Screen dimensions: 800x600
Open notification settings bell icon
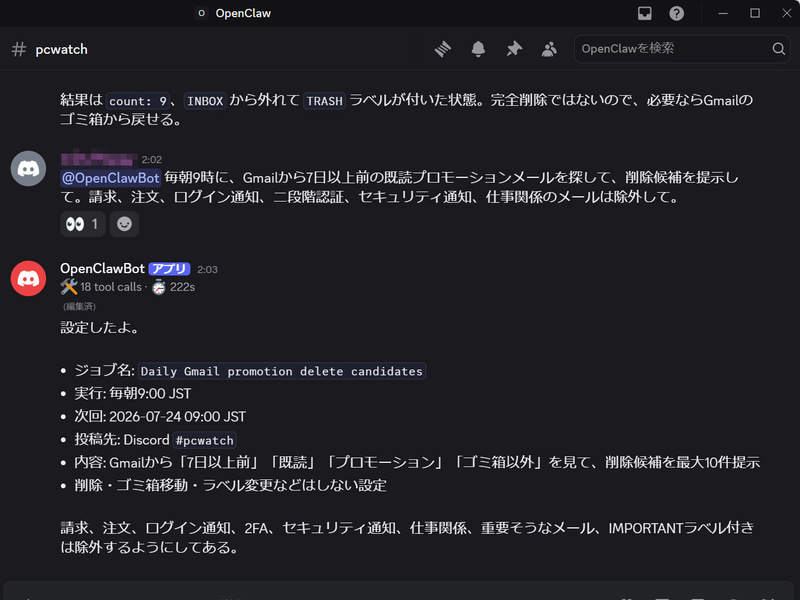[x=478, y=49]
